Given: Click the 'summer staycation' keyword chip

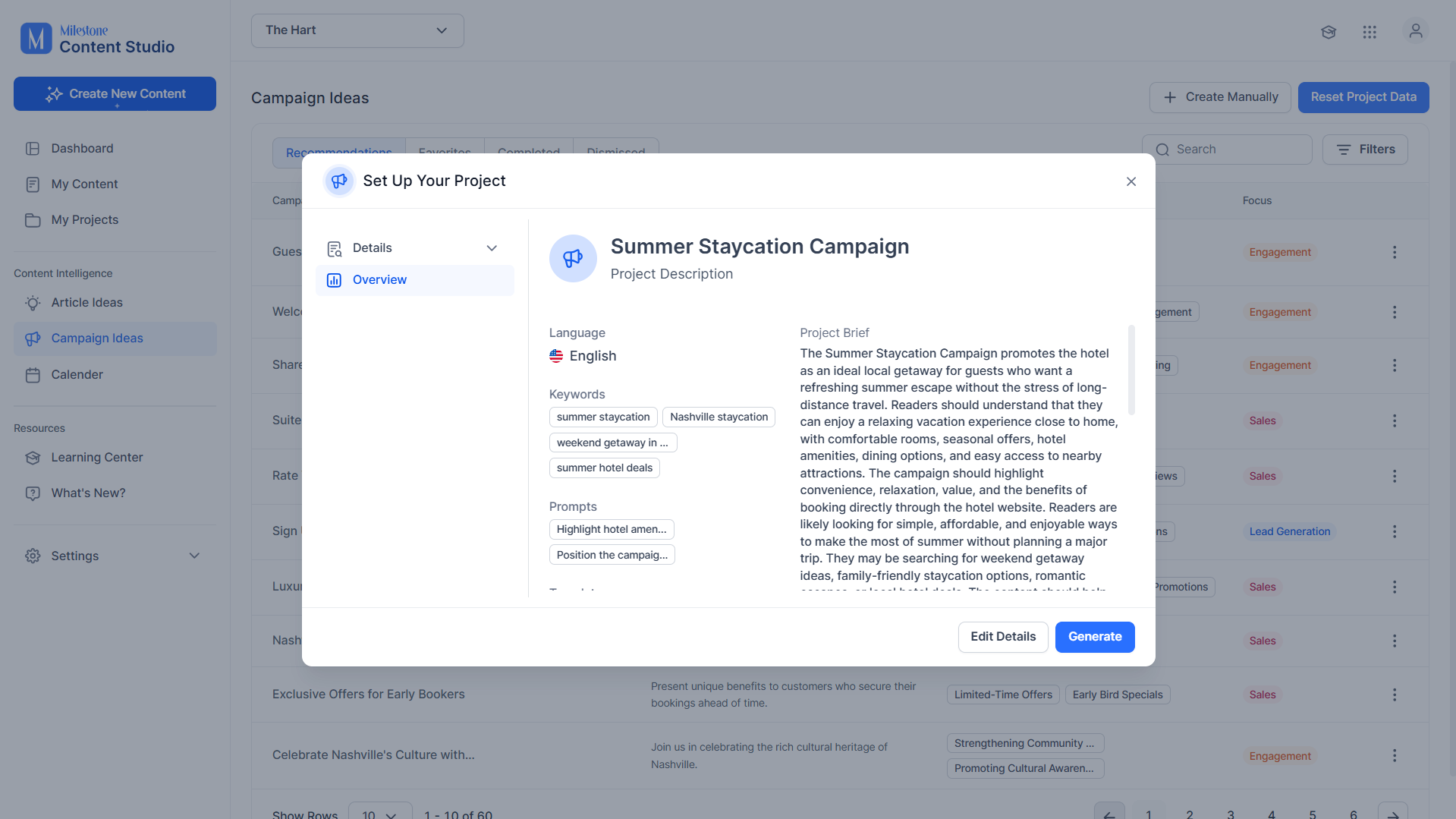Looking at the screenshot, I should (x=603, y=417).
